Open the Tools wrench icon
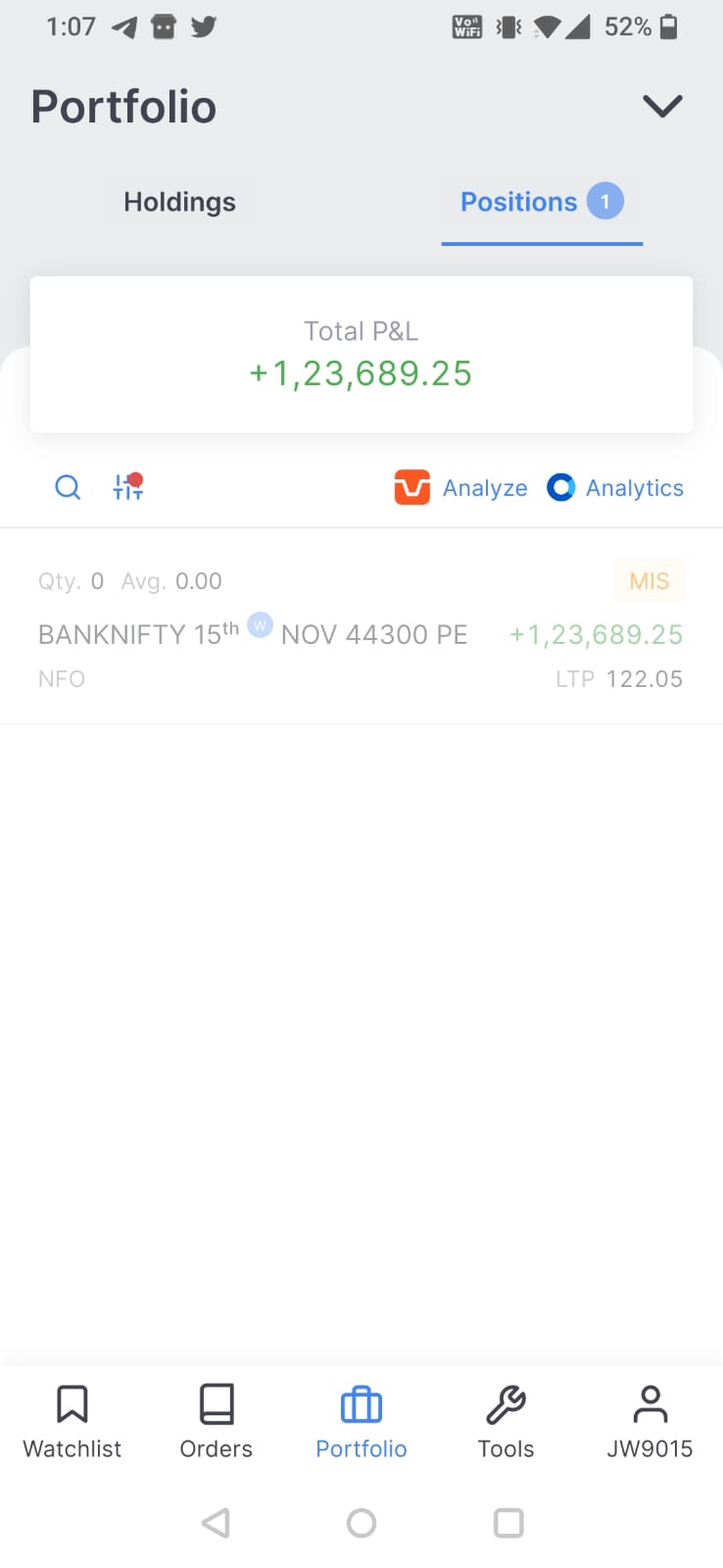Viewport: 723px width, 1568px height. point(506,1404)
